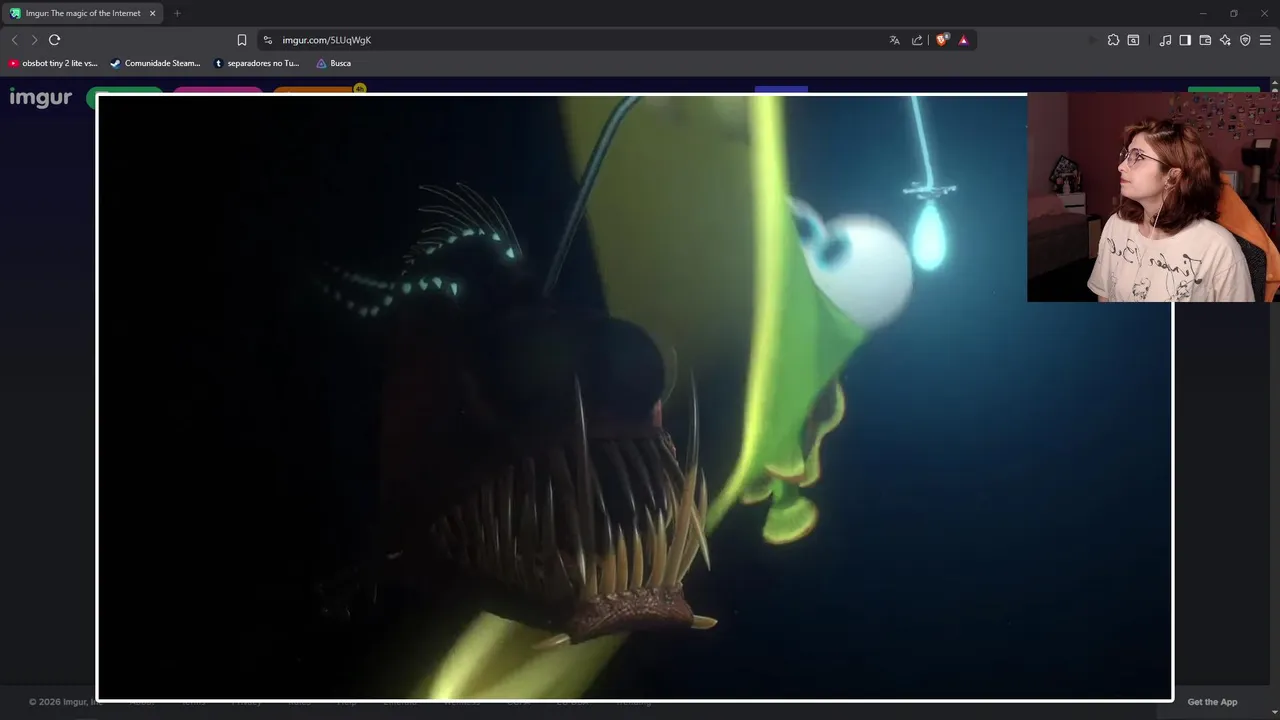Viewport: 1280px width, 720px height.
Task: Click the 'Get the App' link
Action: 1212,702
